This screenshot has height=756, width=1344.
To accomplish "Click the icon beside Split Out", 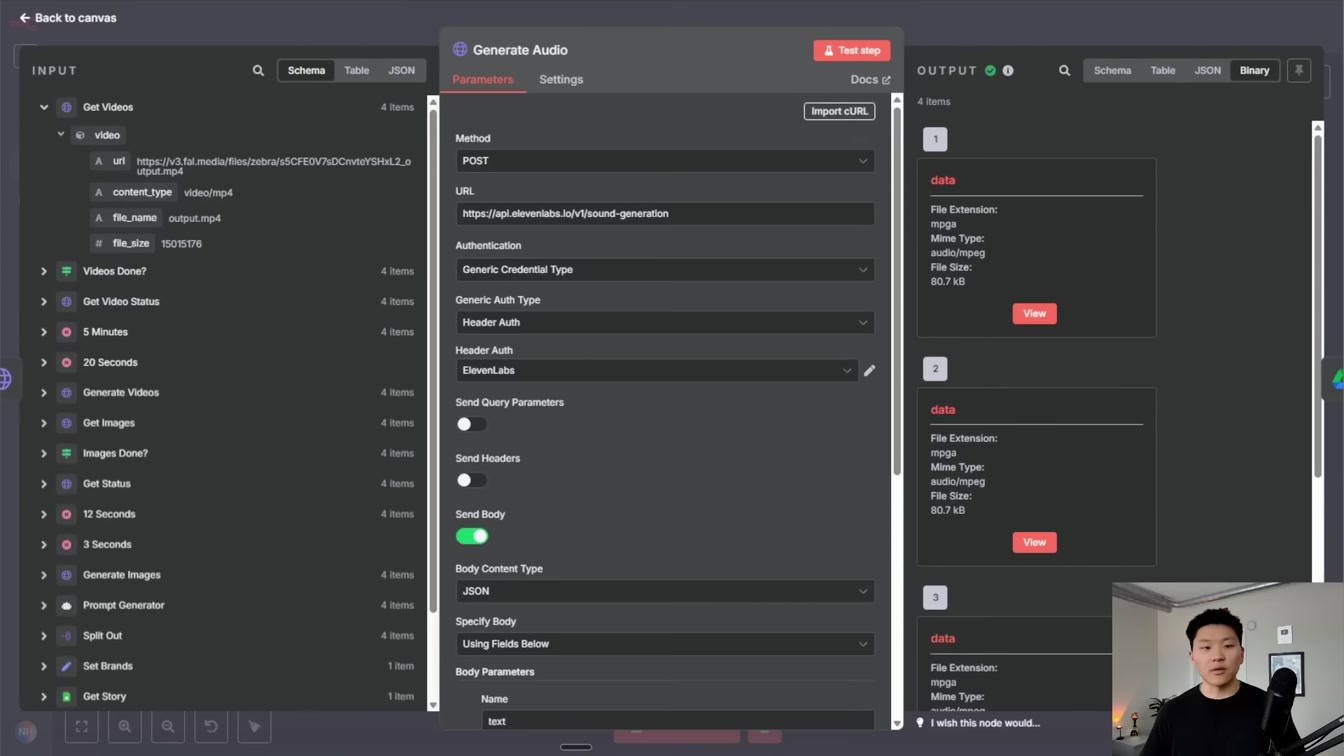I will point(67,636).
